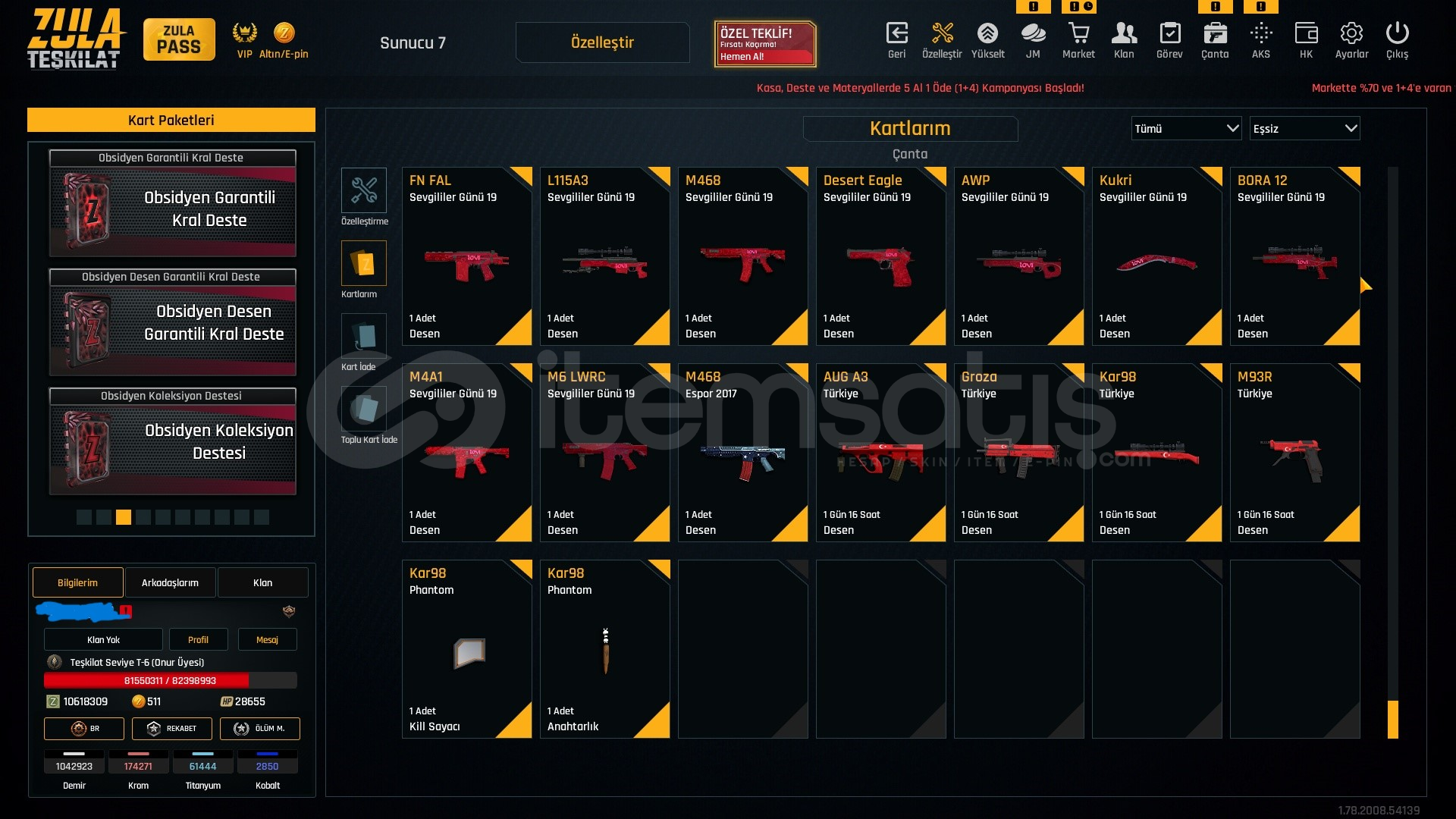
Task: Select the Kart İade side icon
Action: [x=364, y=336]
